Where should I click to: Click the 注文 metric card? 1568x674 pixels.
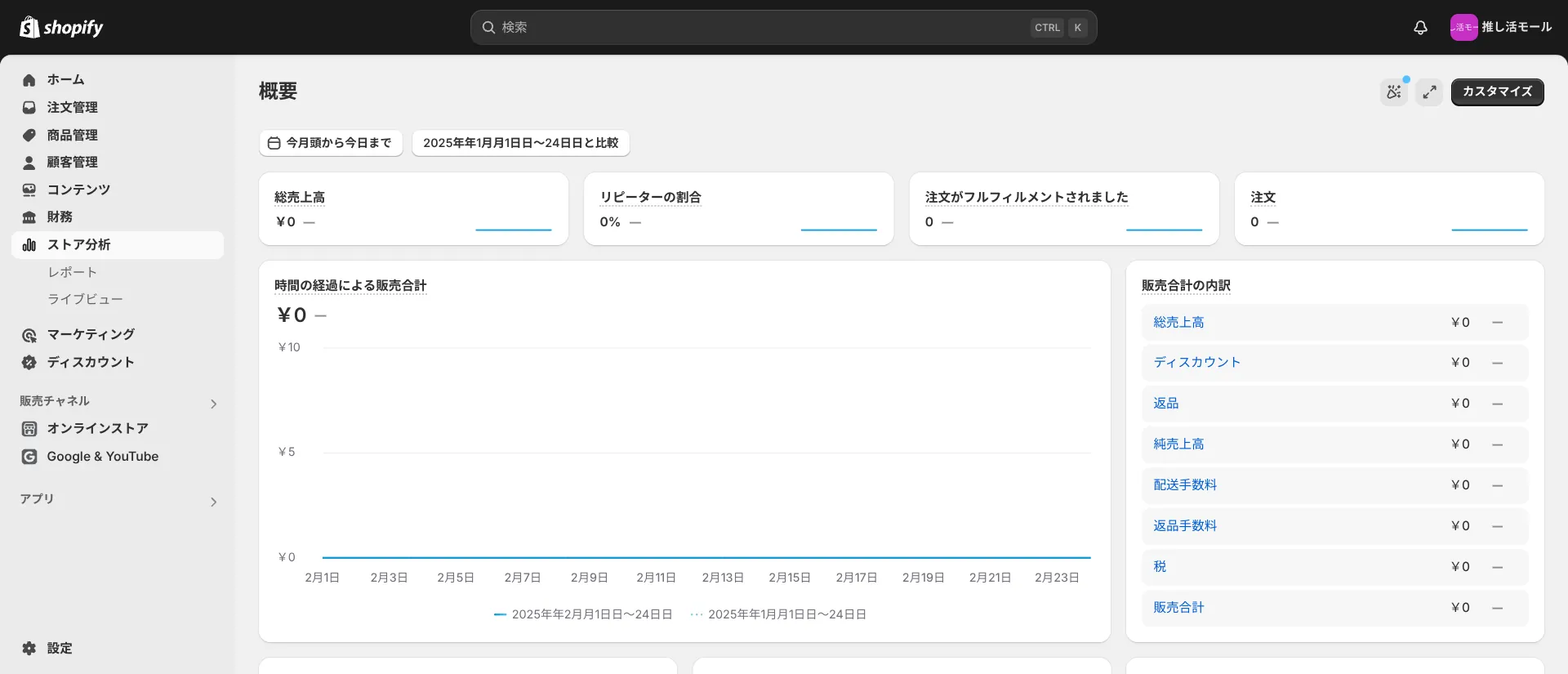coord(1389,208)
